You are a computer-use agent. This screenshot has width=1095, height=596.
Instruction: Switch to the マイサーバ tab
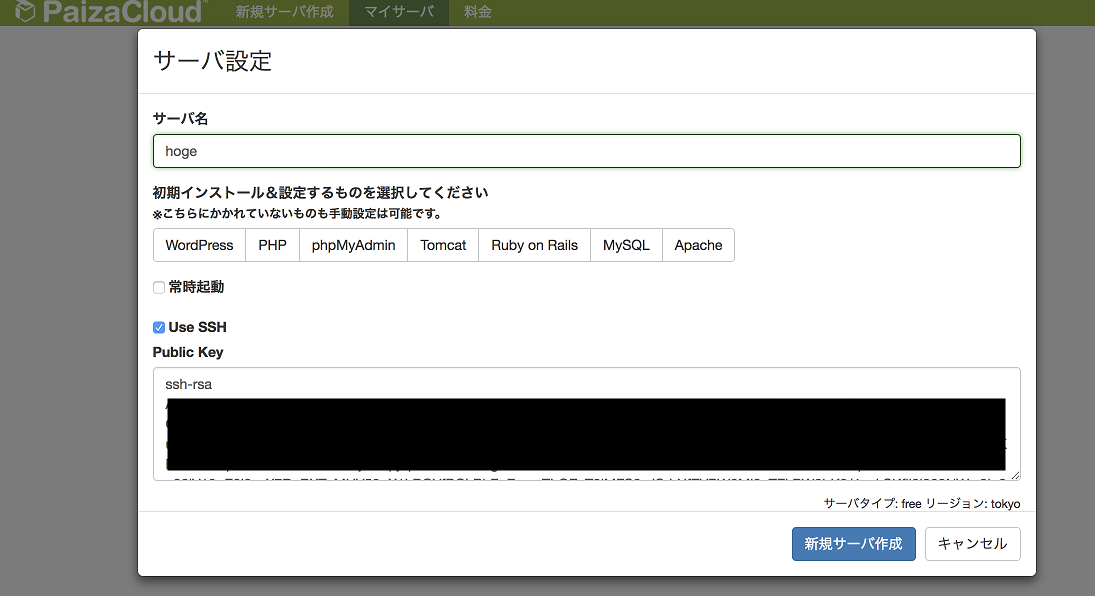click(x=398, y=12)
